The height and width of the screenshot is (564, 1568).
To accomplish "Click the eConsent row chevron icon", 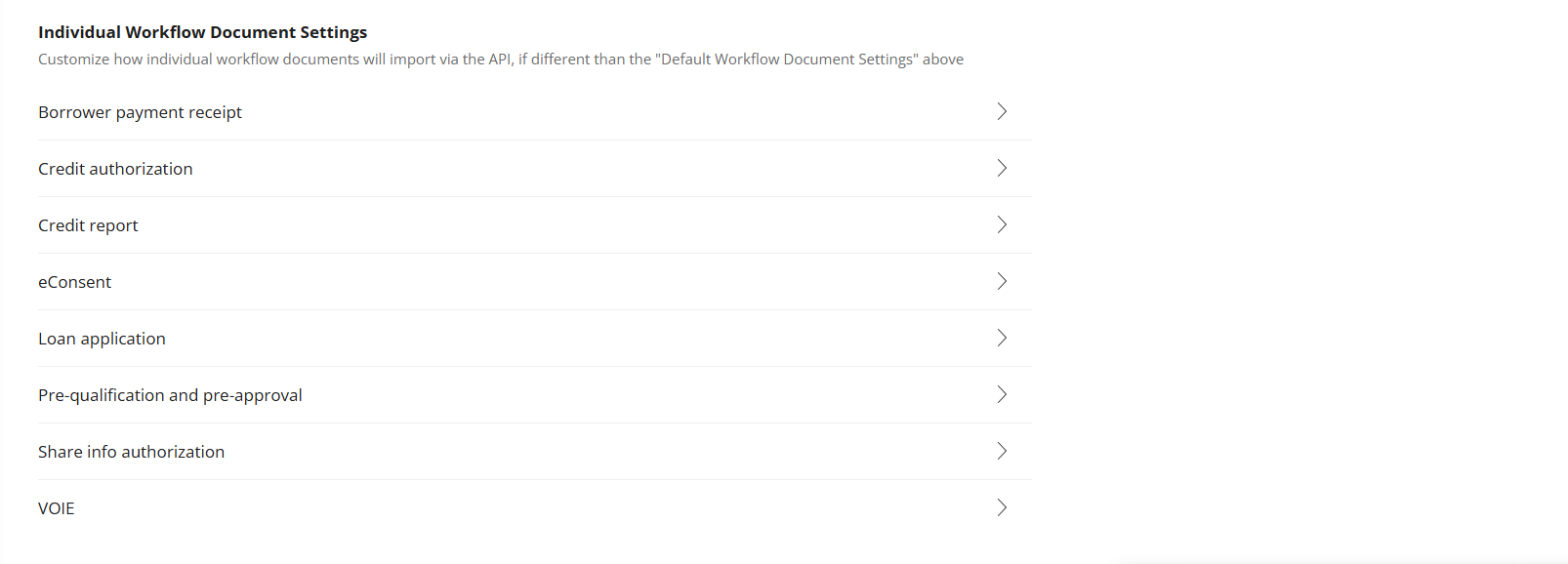I will (x=1002, y=281).
